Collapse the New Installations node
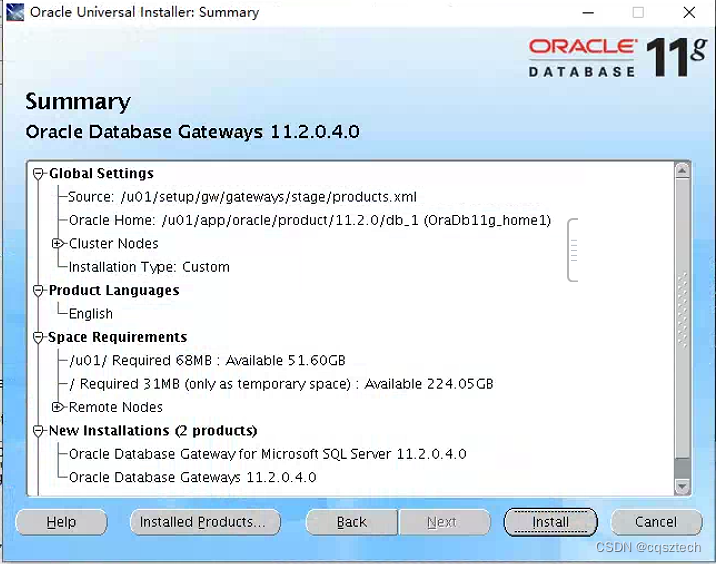 (38, 431)
